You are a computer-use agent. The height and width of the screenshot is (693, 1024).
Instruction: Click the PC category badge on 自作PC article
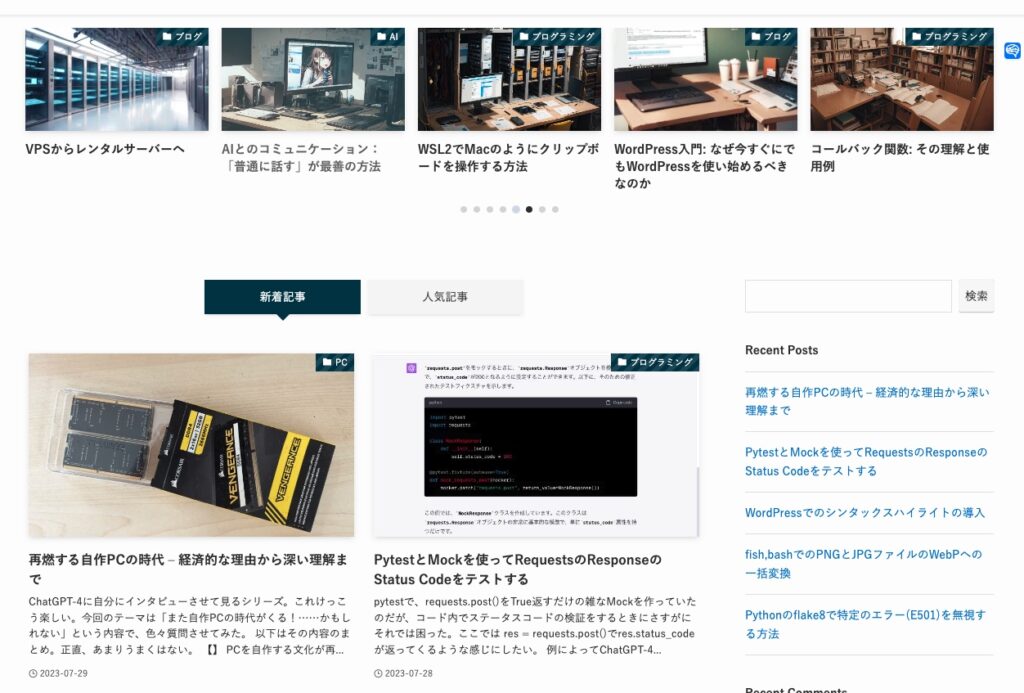click(335, 362)
